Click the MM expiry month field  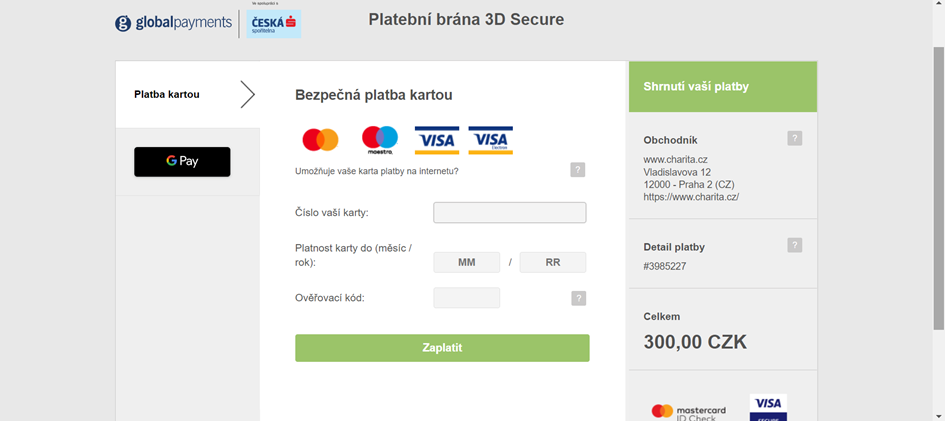[466, 262]
